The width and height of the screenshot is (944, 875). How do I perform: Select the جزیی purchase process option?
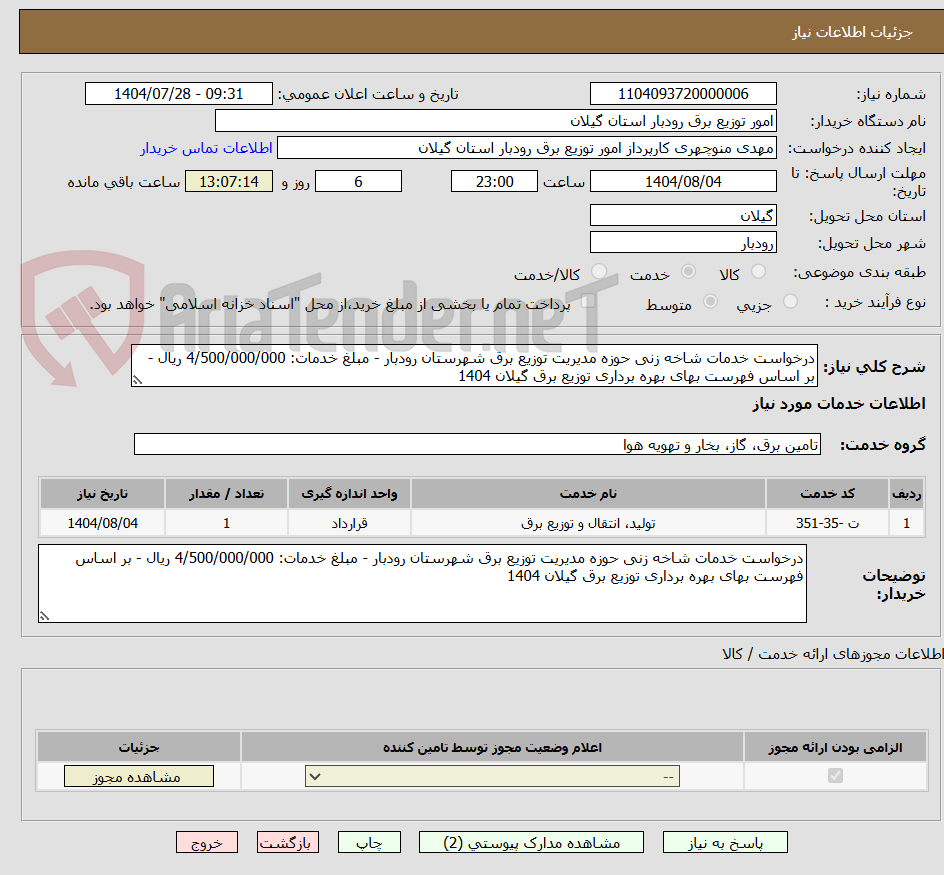tap(789, 304)
